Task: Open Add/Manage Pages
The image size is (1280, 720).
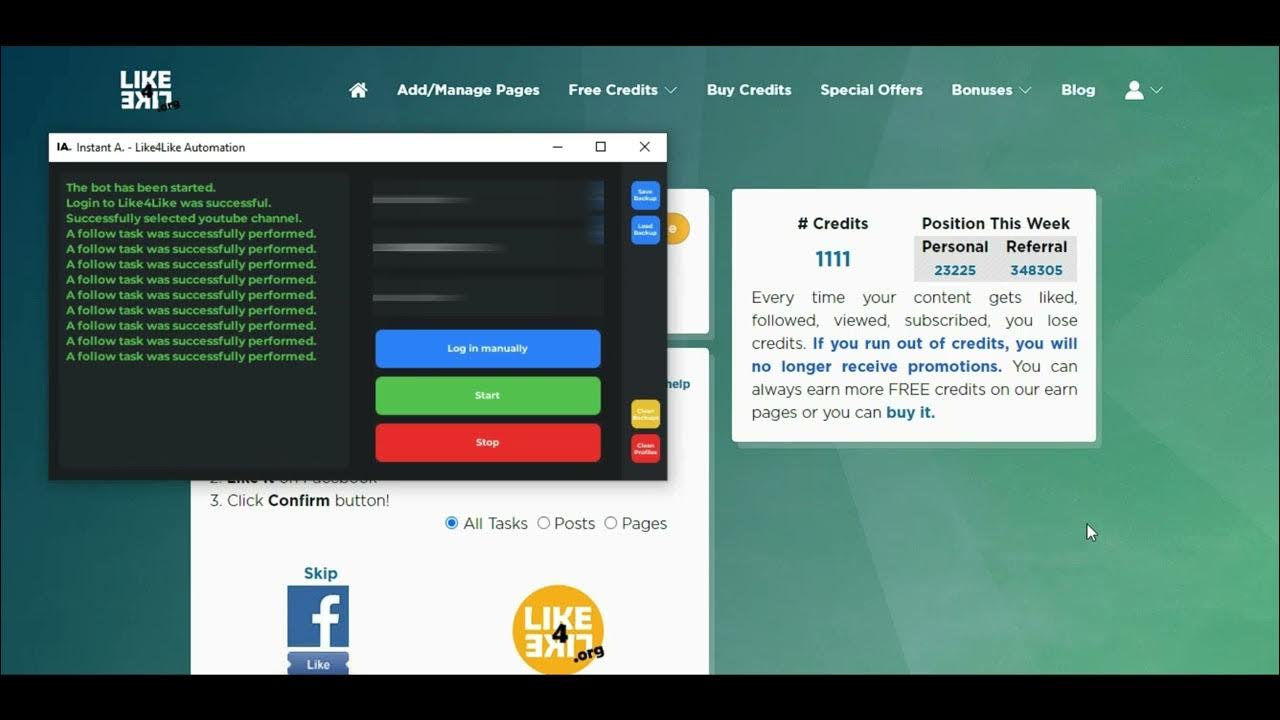Action: coord(468,90)
